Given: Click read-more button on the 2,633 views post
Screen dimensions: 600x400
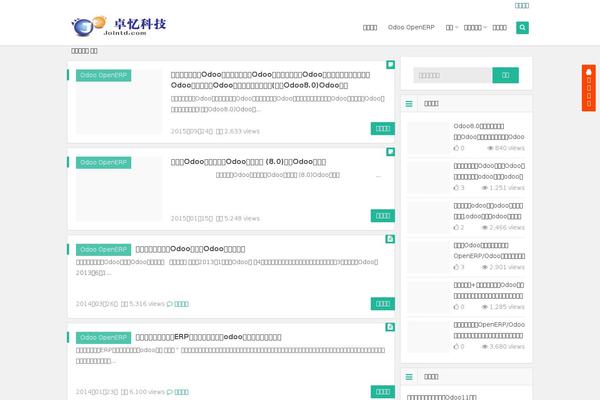Looking at the screenshot, I should pyautogui.click(x=383, y=129).
